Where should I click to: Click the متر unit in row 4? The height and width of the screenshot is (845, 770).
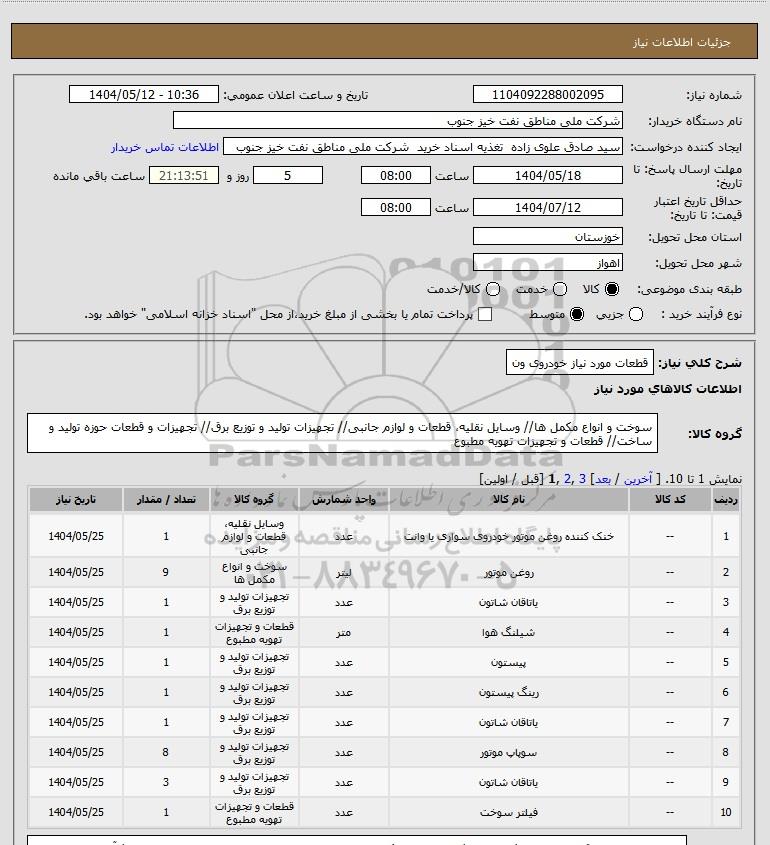tap(344, 632)
